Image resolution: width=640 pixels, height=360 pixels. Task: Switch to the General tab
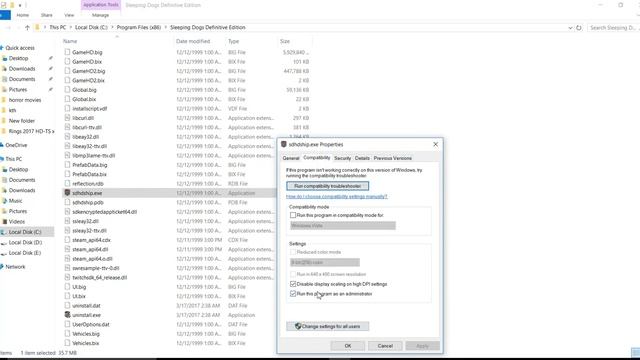pyautogui.click(x=291, y=158)
